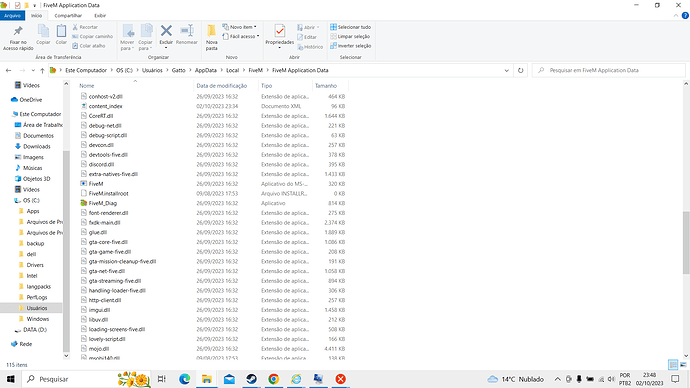Open OneDrive in navigation pane

click(30, 100)
